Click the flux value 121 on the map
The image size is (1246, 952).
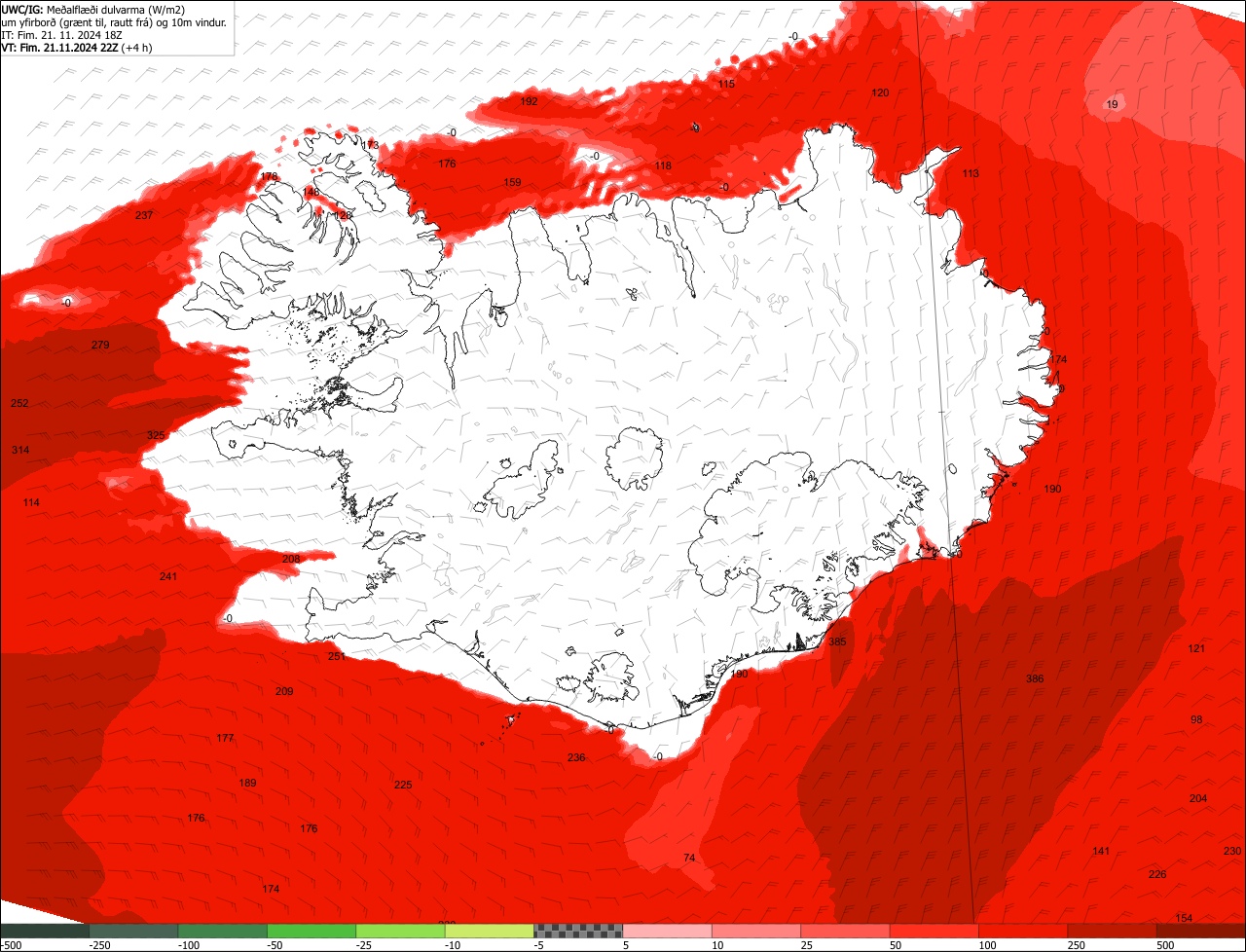[x=1196, y=648]
